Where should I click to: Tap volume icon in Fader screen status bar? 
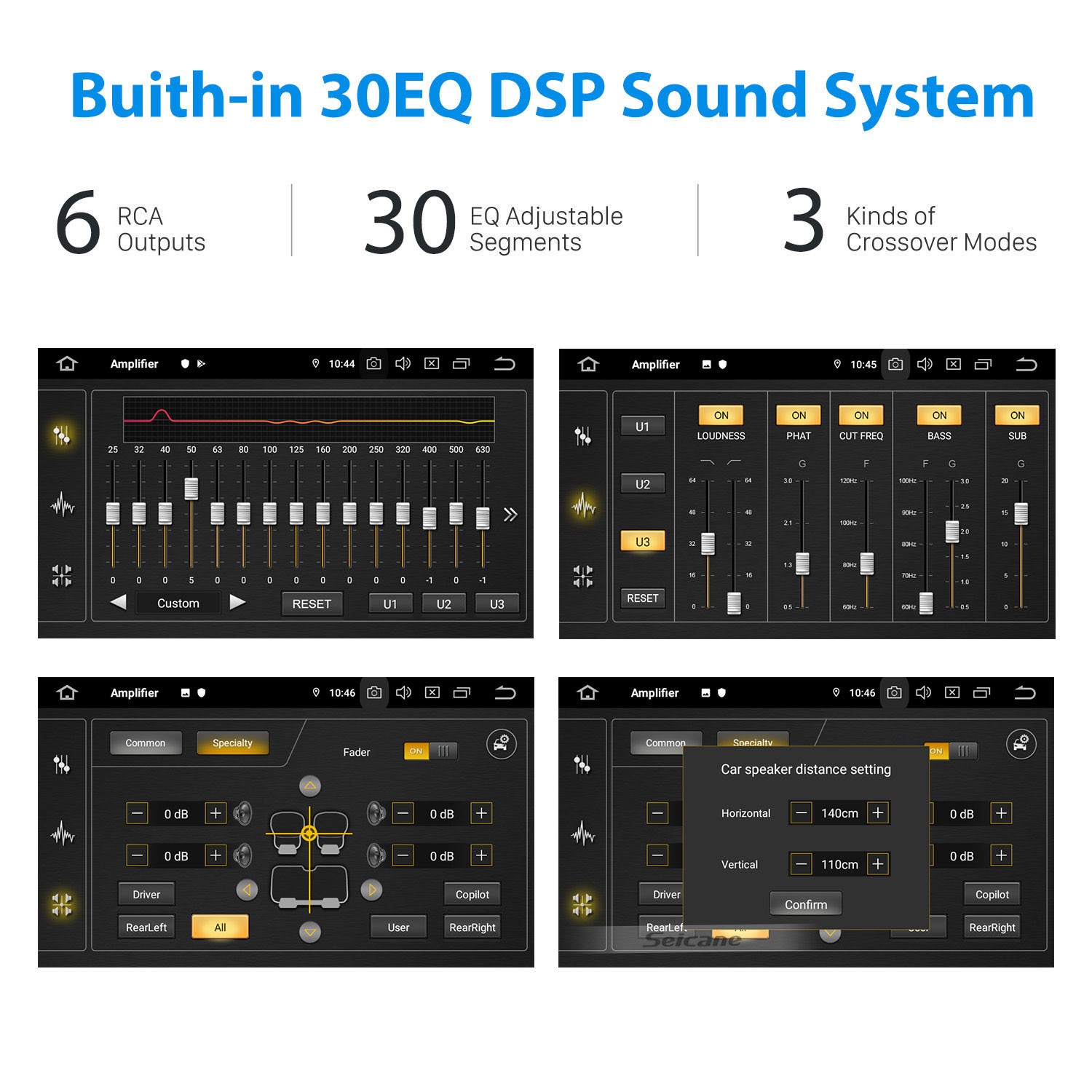pyautogui.click(x=403, y=692)
